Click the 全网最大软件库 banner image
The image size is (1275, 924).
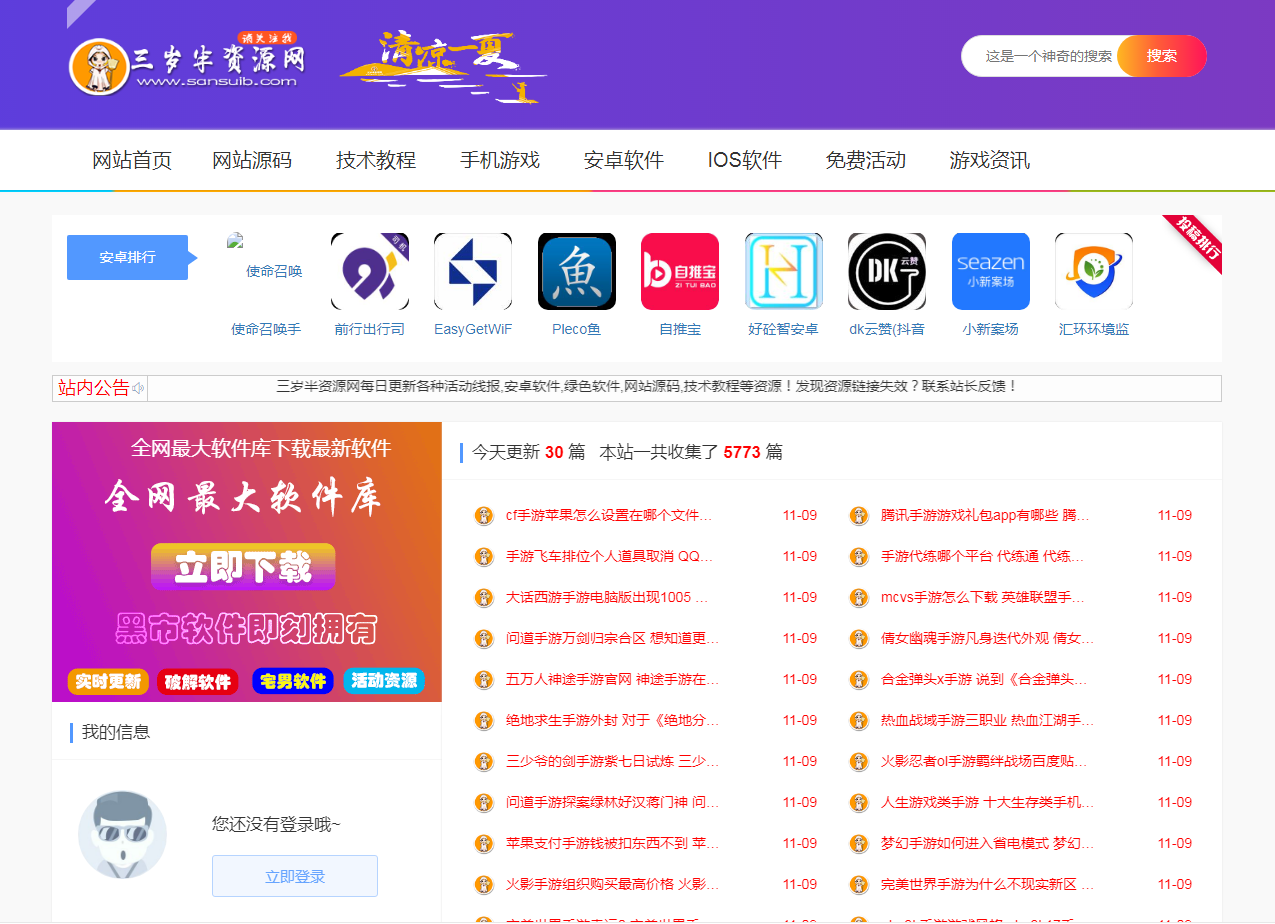pos(247,562)
